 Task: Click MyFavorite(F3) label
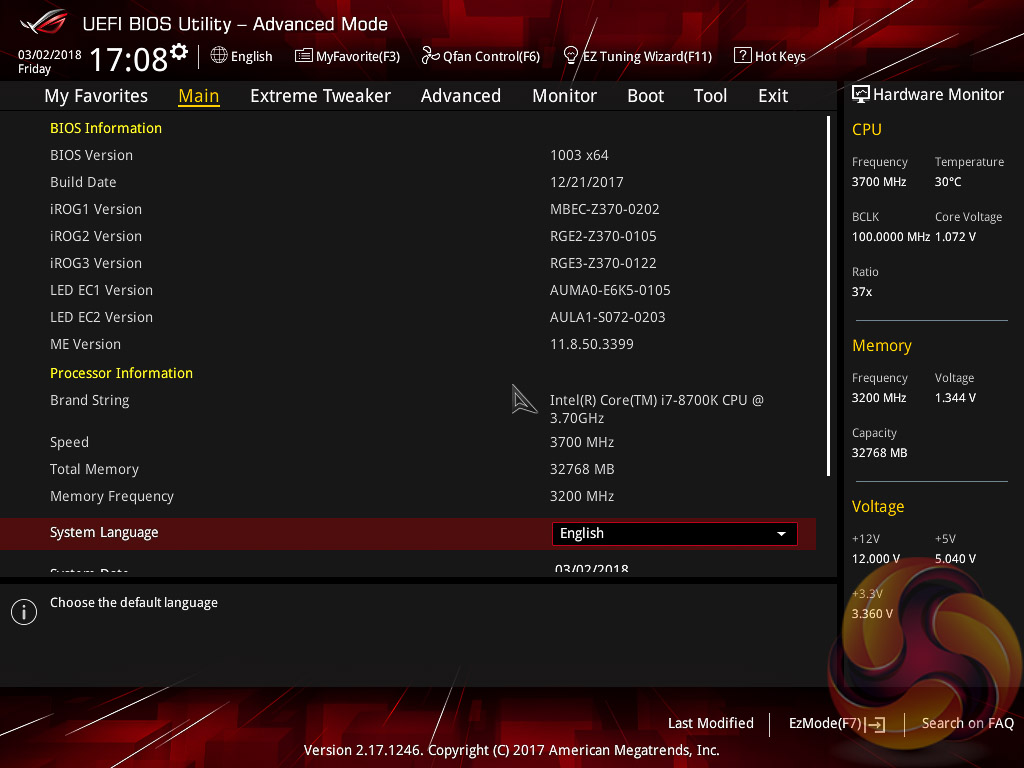(x=358, y=57)
